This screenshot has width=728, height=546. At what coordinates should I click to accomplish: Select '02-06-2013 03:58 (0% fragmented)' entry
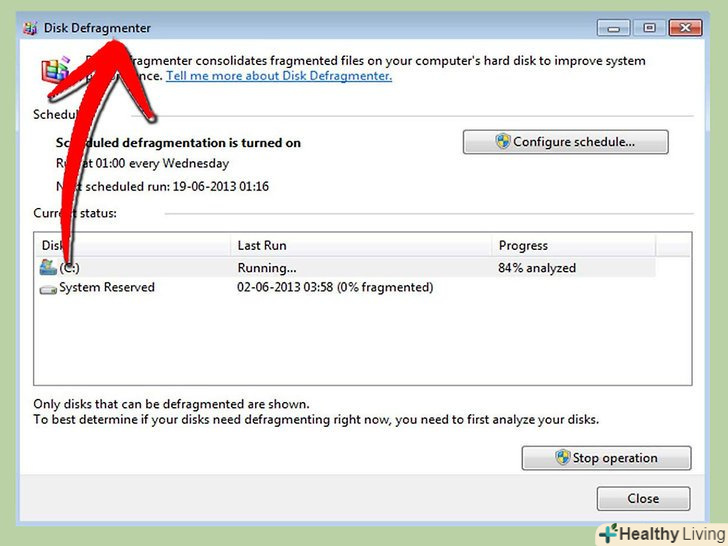click(x=335, y=287)
